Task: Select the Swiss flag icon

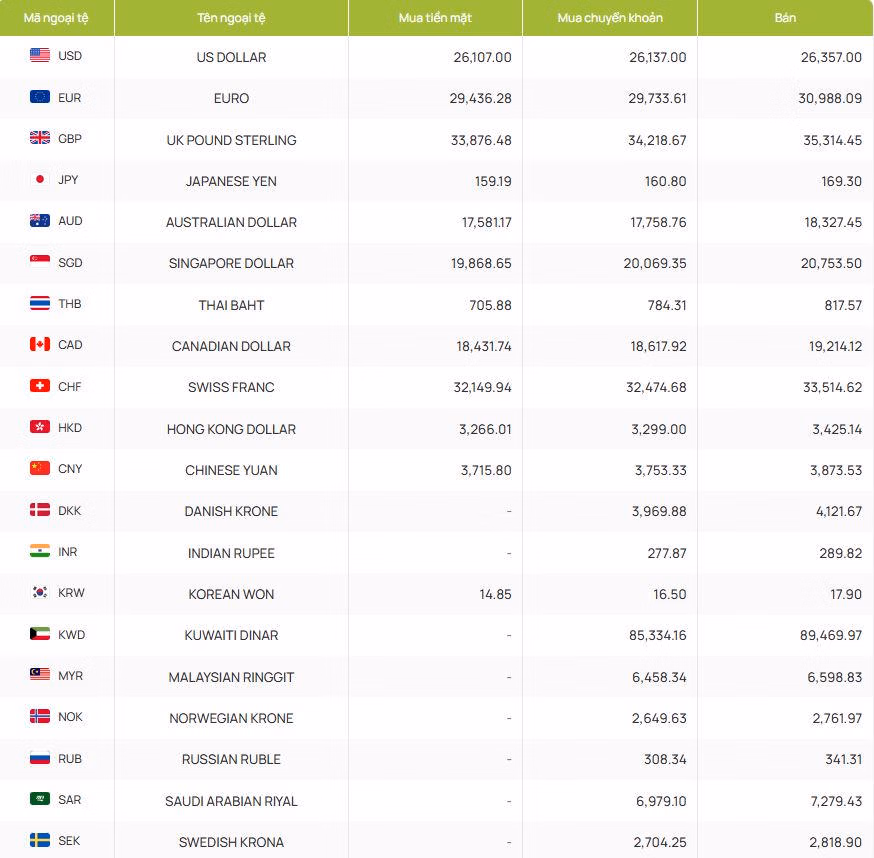Action: click(40, 386)
